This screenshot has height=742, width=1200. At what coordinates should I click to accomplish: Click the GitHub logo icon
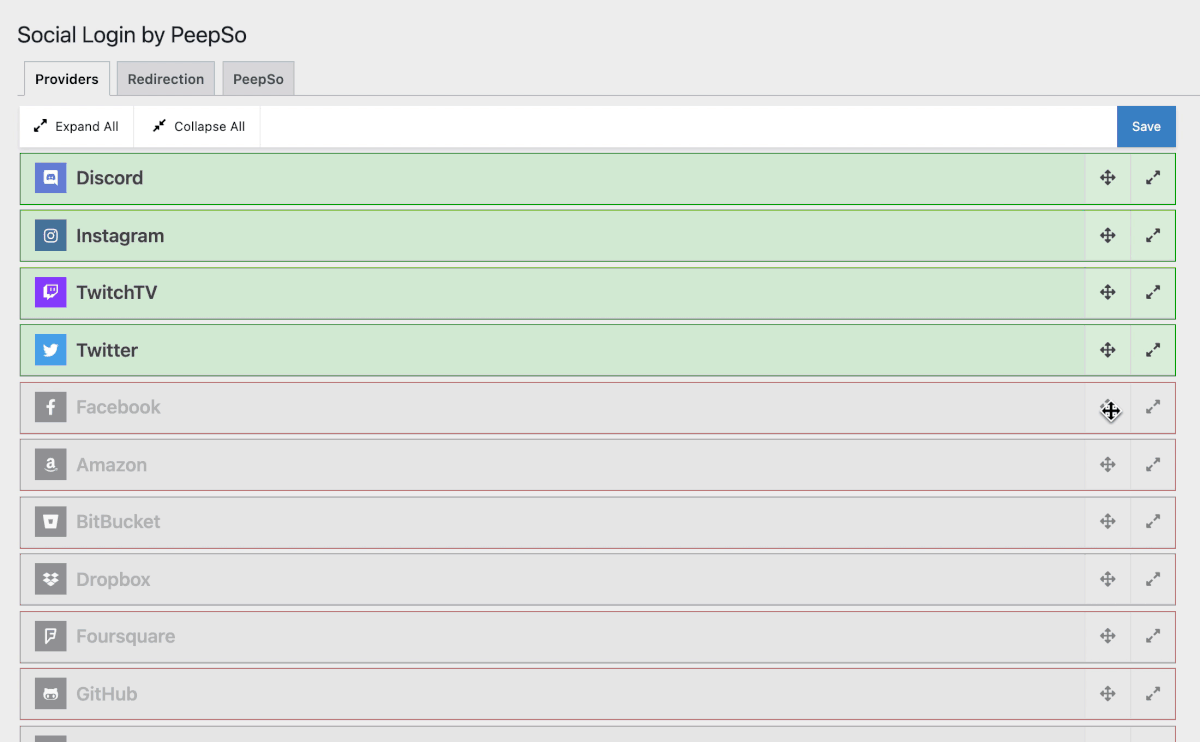51,694
